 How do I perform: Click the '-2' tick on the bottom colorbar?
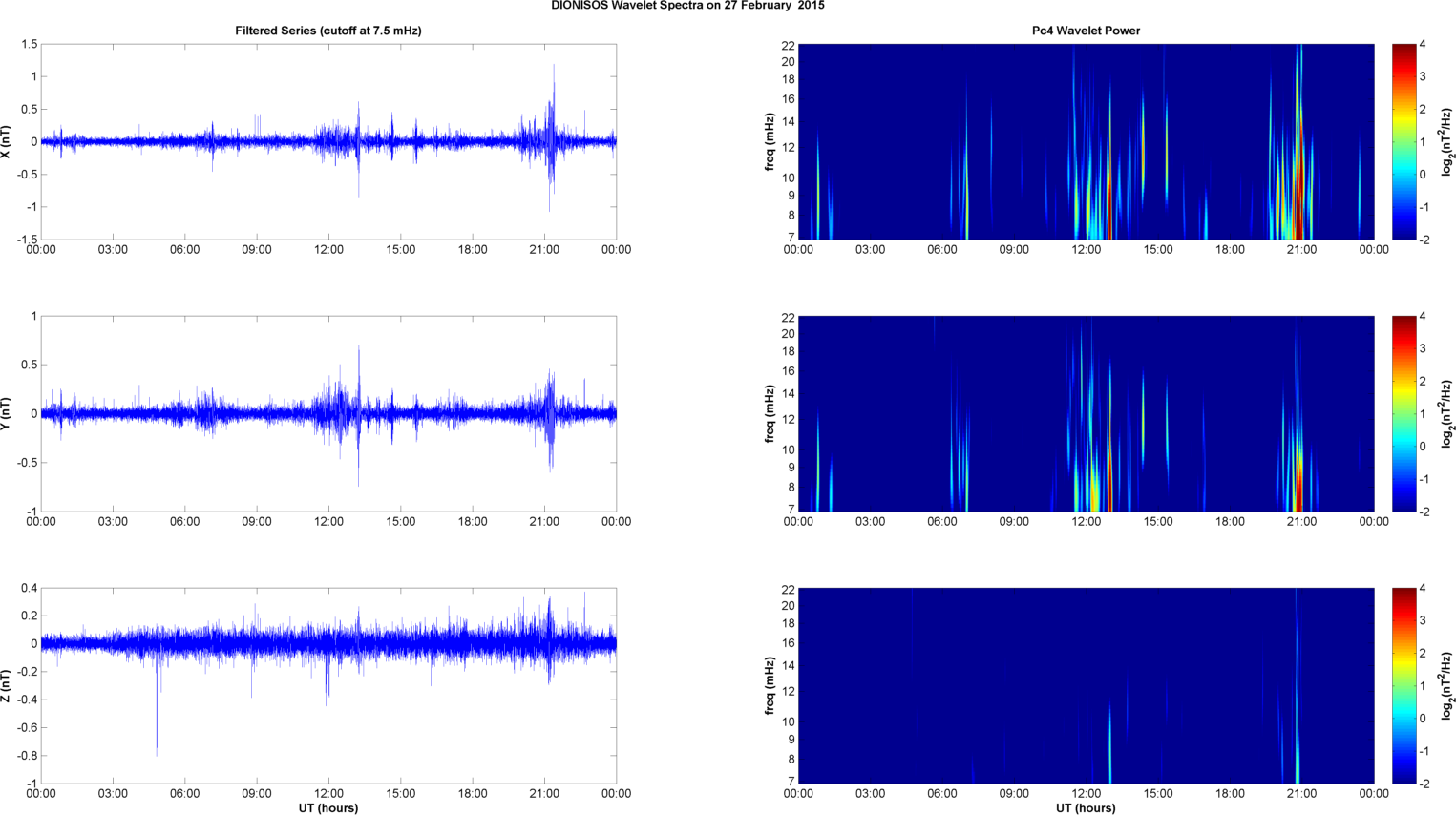(1423, 784)
